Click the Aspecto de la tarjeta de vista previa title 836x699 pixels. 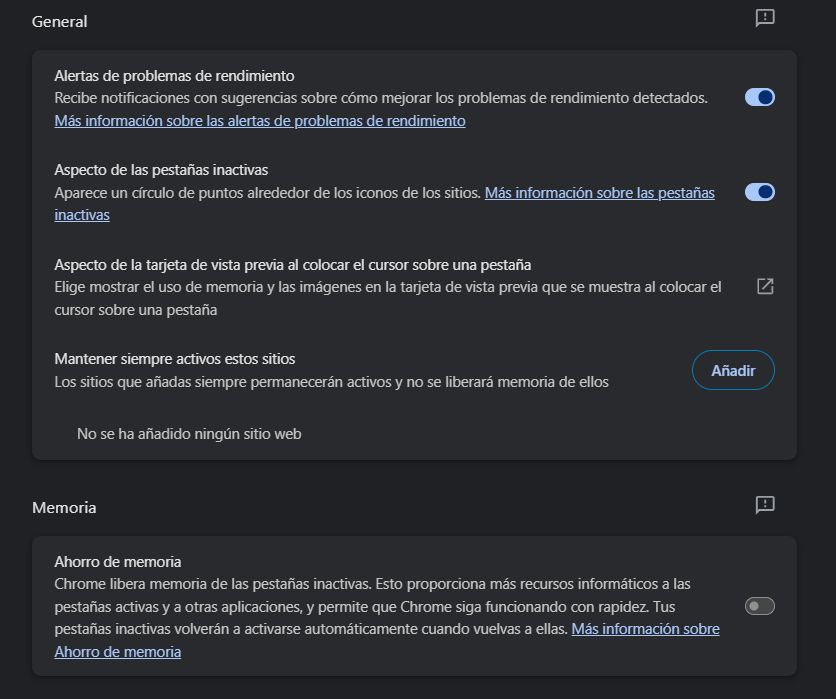coord(292,265)
